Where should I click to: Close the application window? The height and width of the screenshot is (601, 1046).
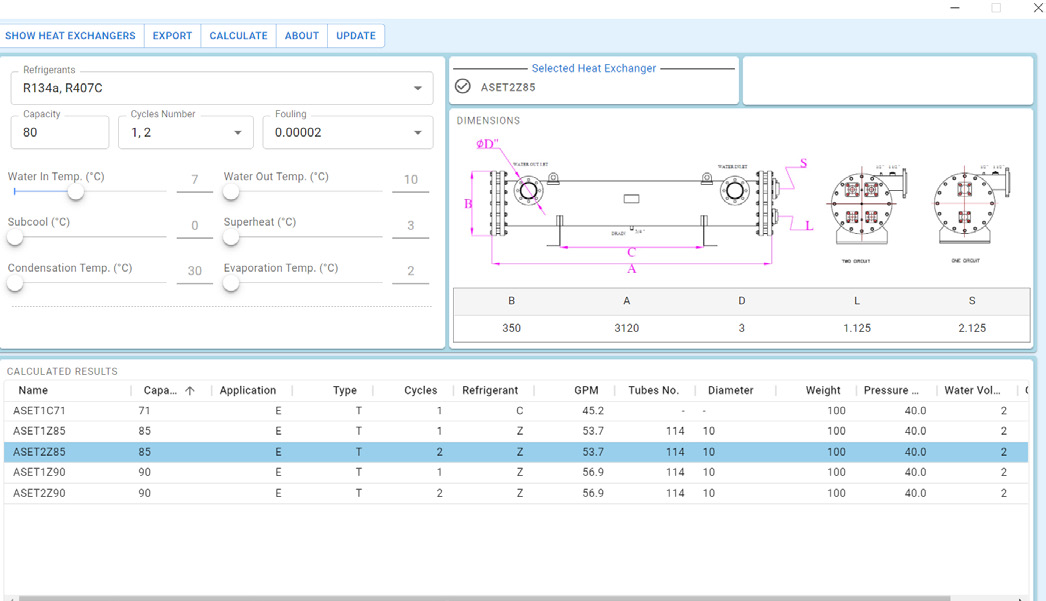coord(1037,8)
